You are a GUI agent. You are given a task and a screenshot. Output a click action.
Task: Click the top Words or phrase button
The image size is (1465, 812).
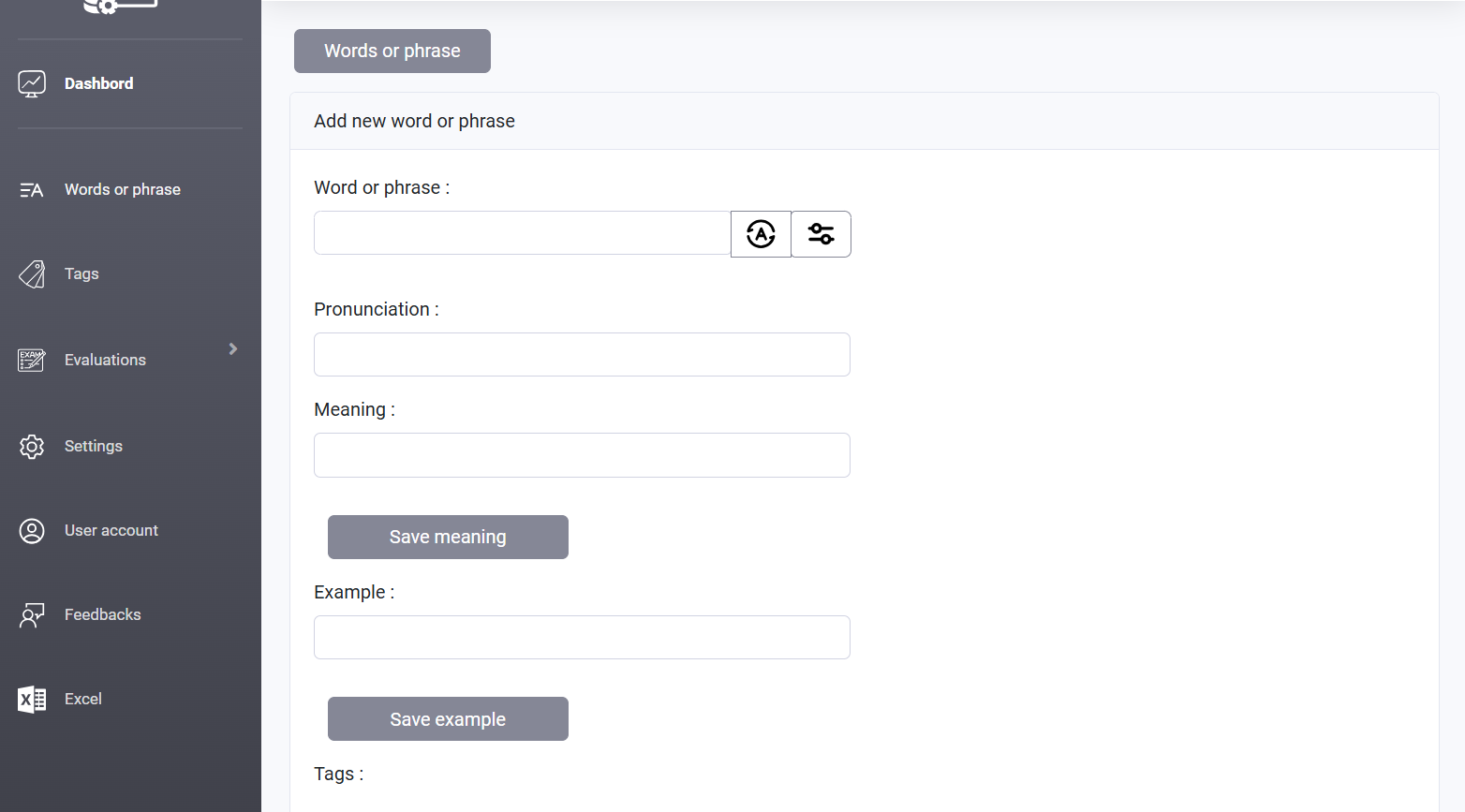pos(392,51)
